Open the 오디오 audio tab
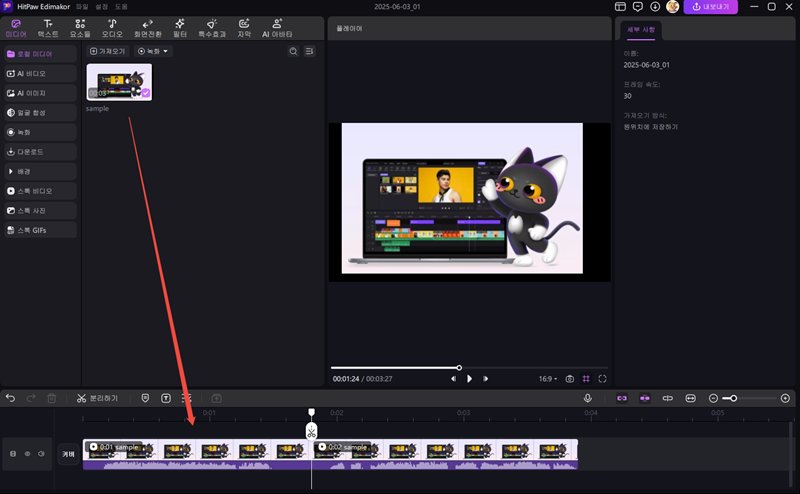The height and width of the screenshot is (494, 800). click(x=112, y=29)
